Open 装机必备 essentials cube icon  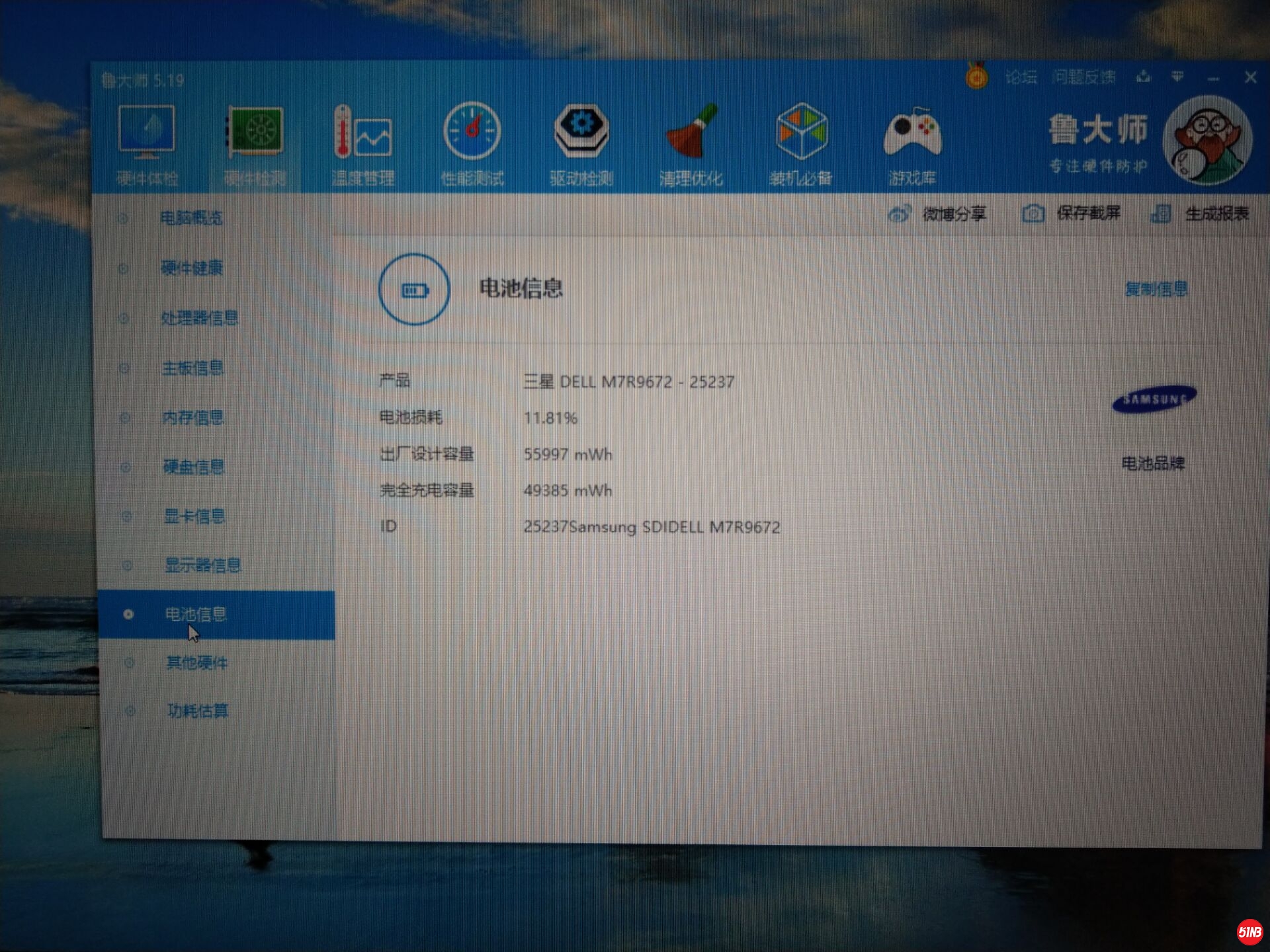801,132
